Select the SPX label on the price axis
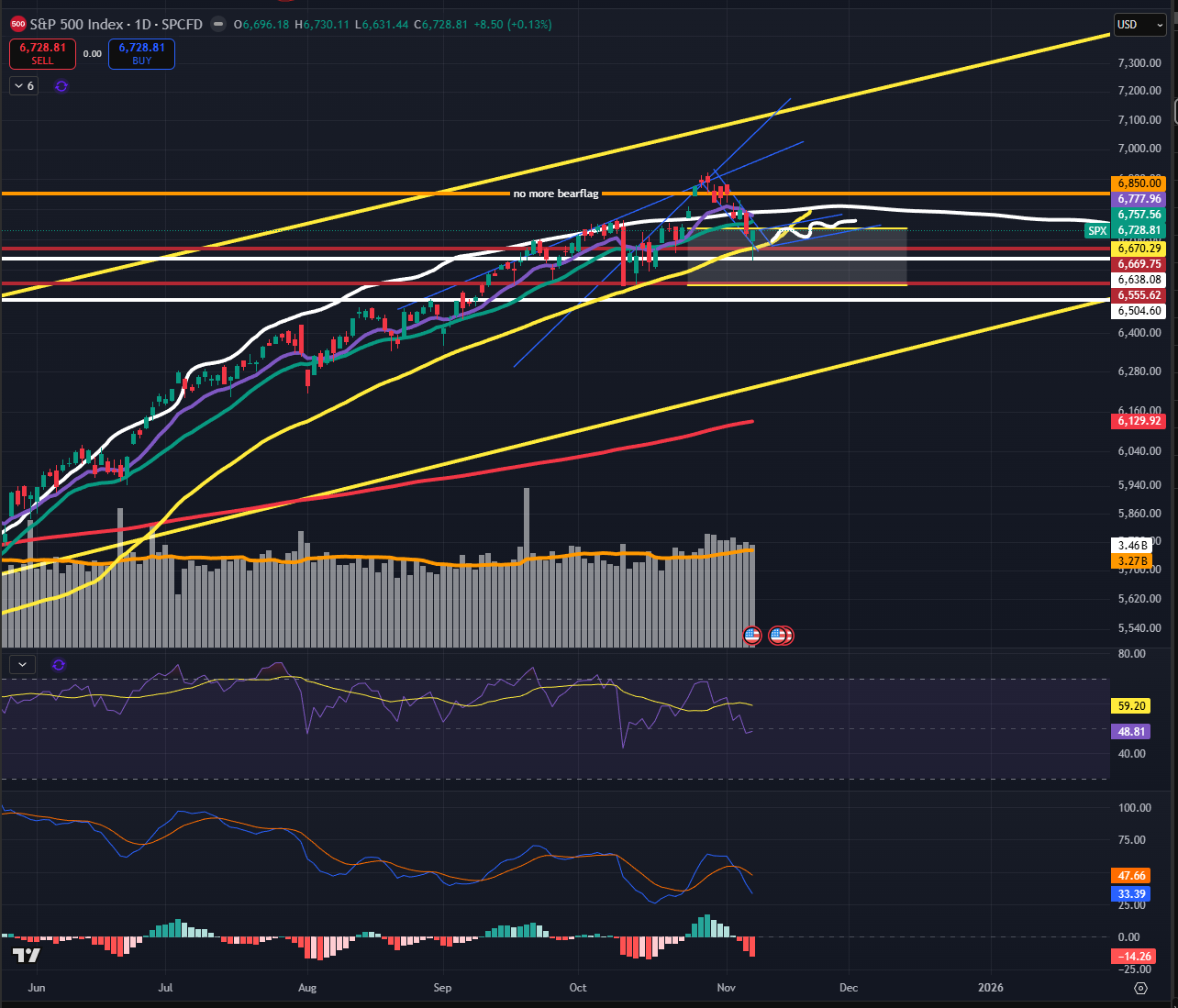 (1097, 230)
